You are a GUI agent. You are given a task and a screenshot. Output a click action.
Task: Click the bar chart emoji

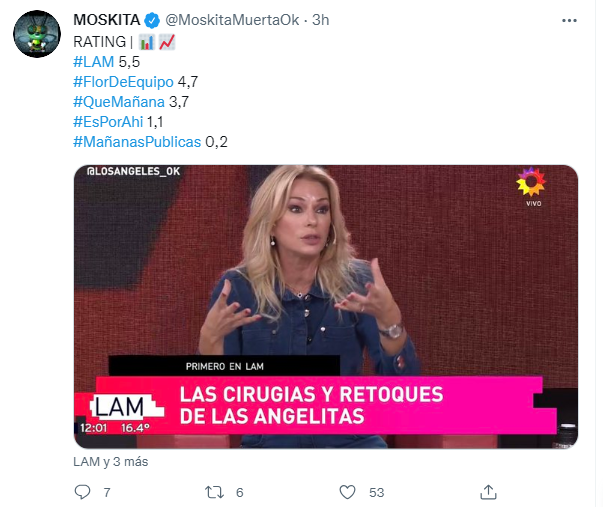click(x=147, y=42)
